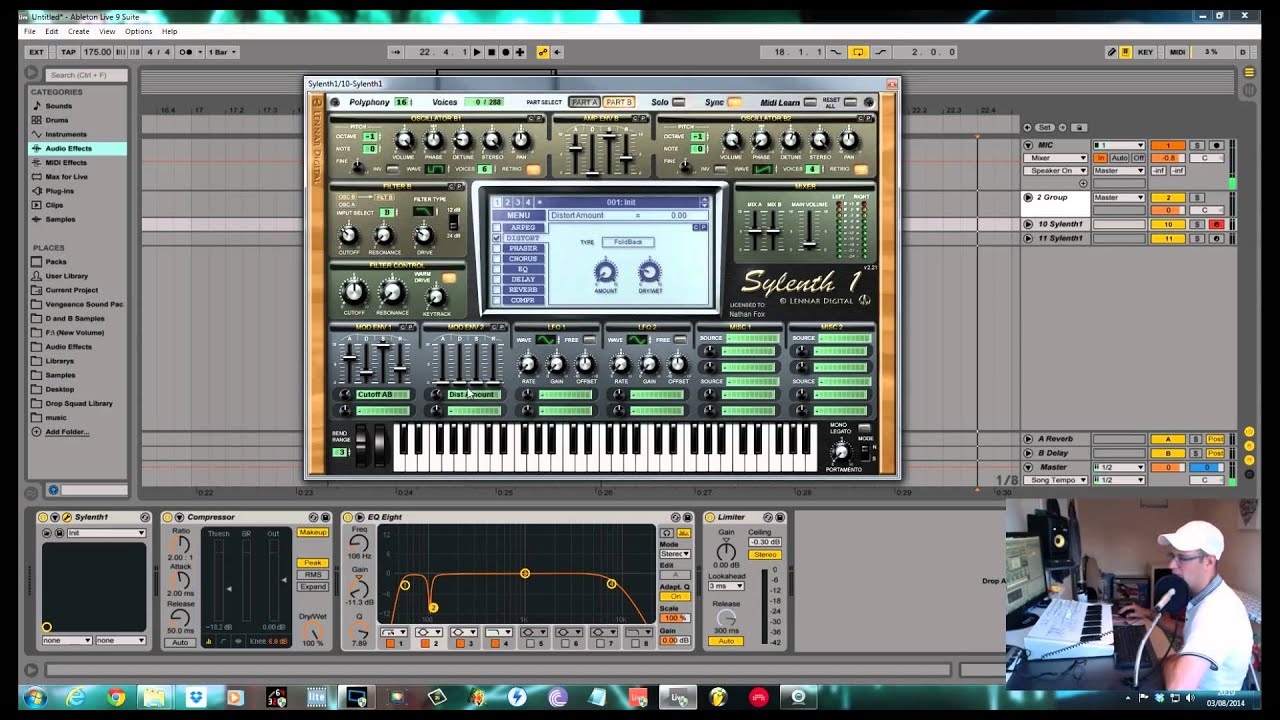The height and width of the screenshot is (720, 1280).
Task: Click the Stop button in Ableton transport
Action: pos(491,52)
